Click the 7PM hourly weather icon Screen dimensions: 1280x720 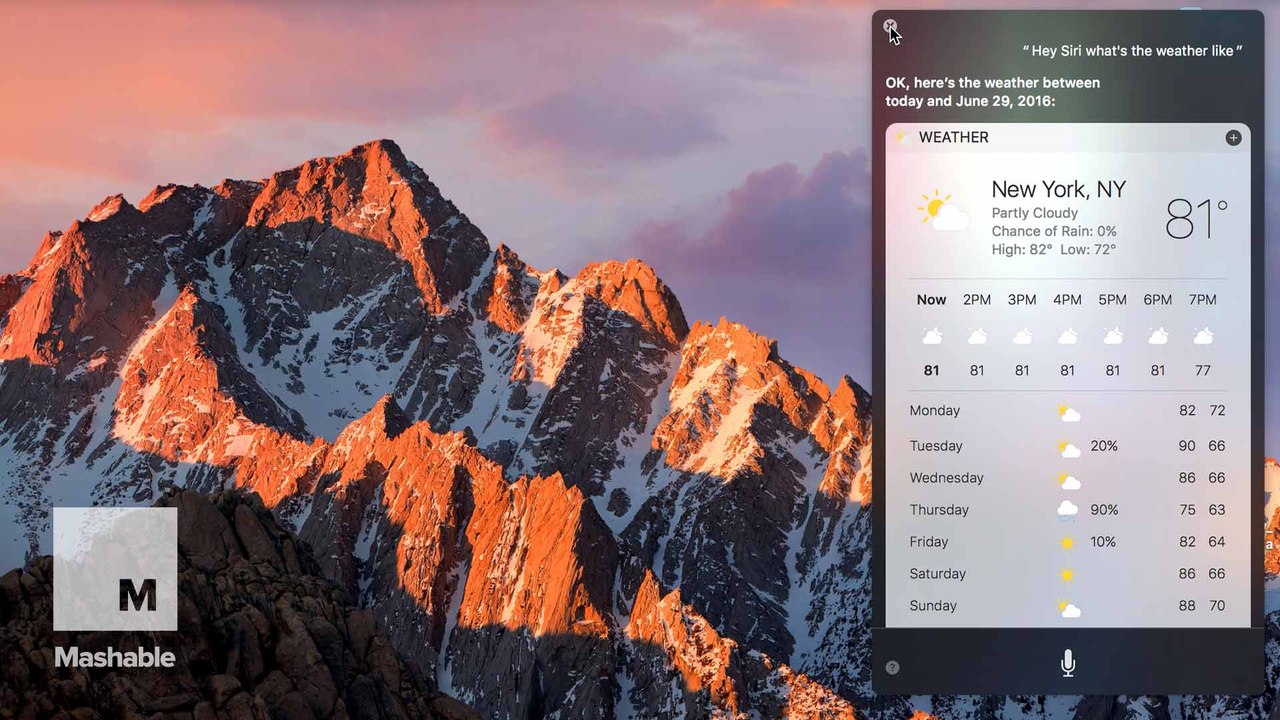pos(1203,336)
